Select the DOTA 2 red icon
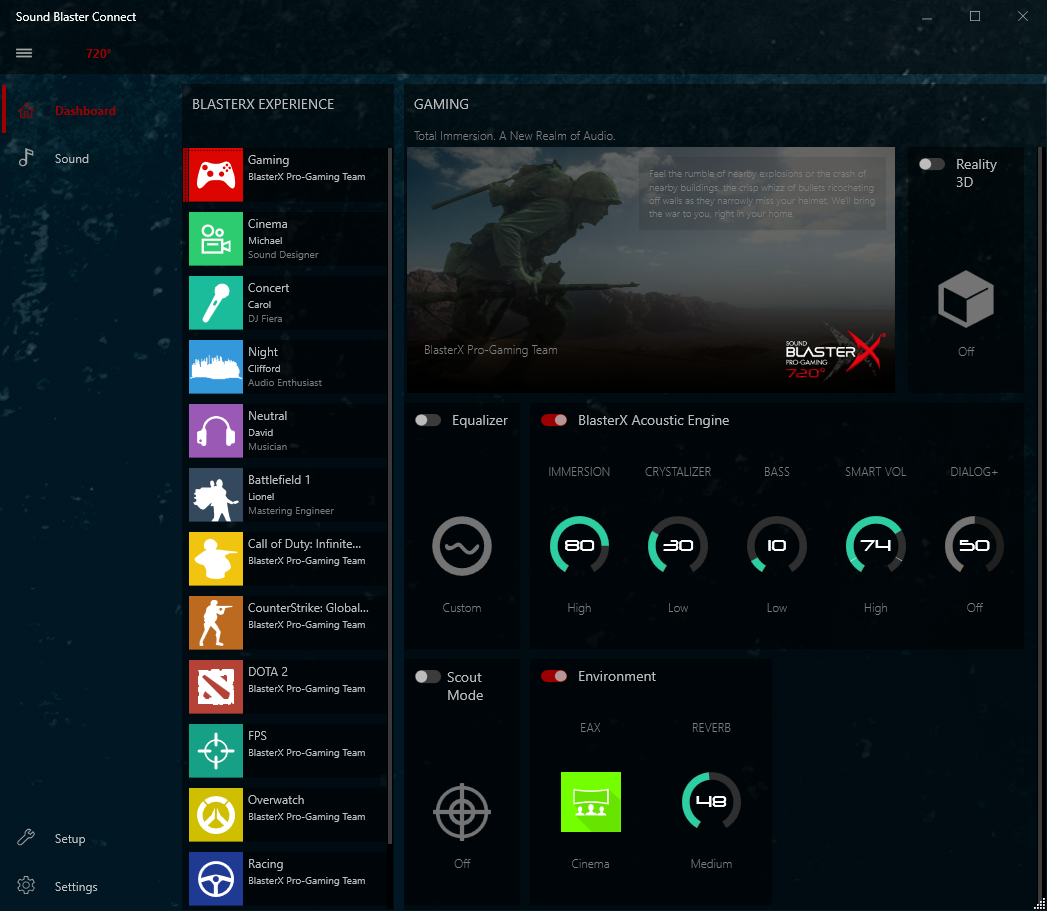Image resolution: width=1047 pixels, height=911 pixels. coord(216,687)
